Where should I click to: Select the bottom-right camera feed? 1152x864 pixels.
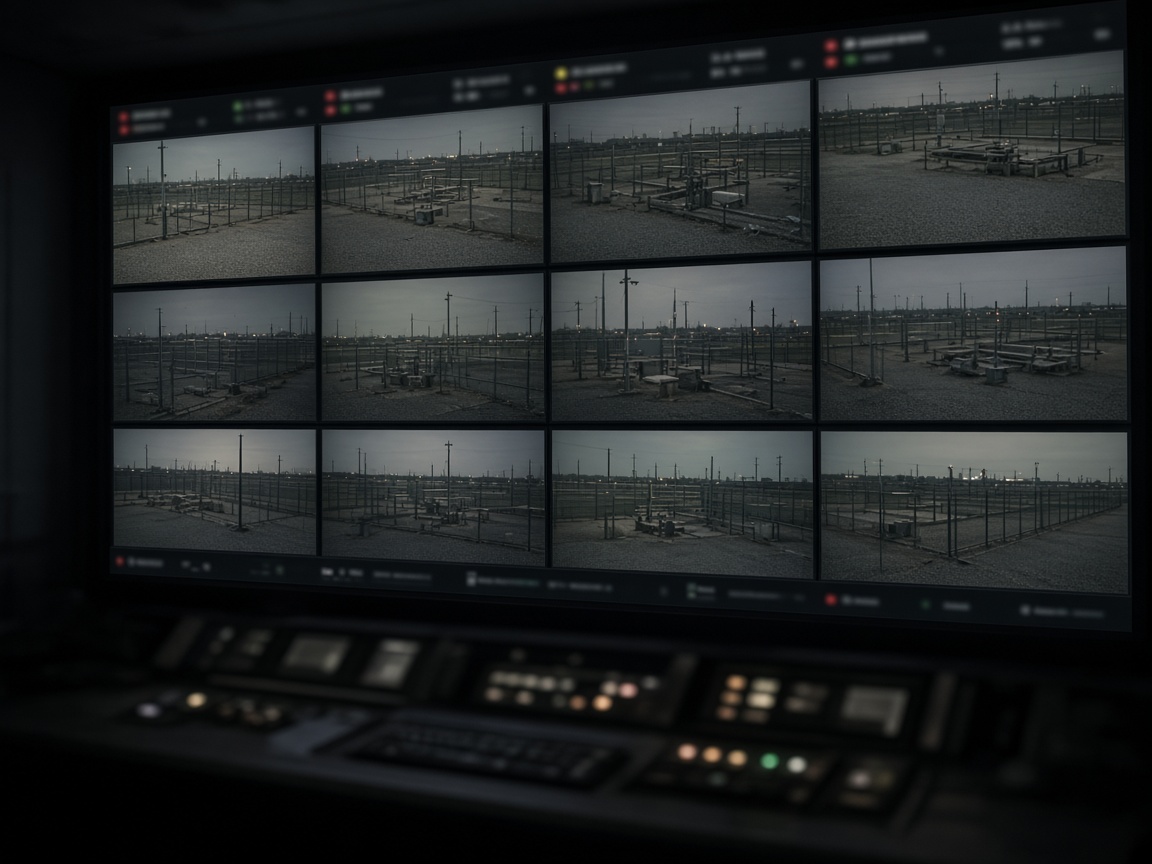(x=974, y=512)
